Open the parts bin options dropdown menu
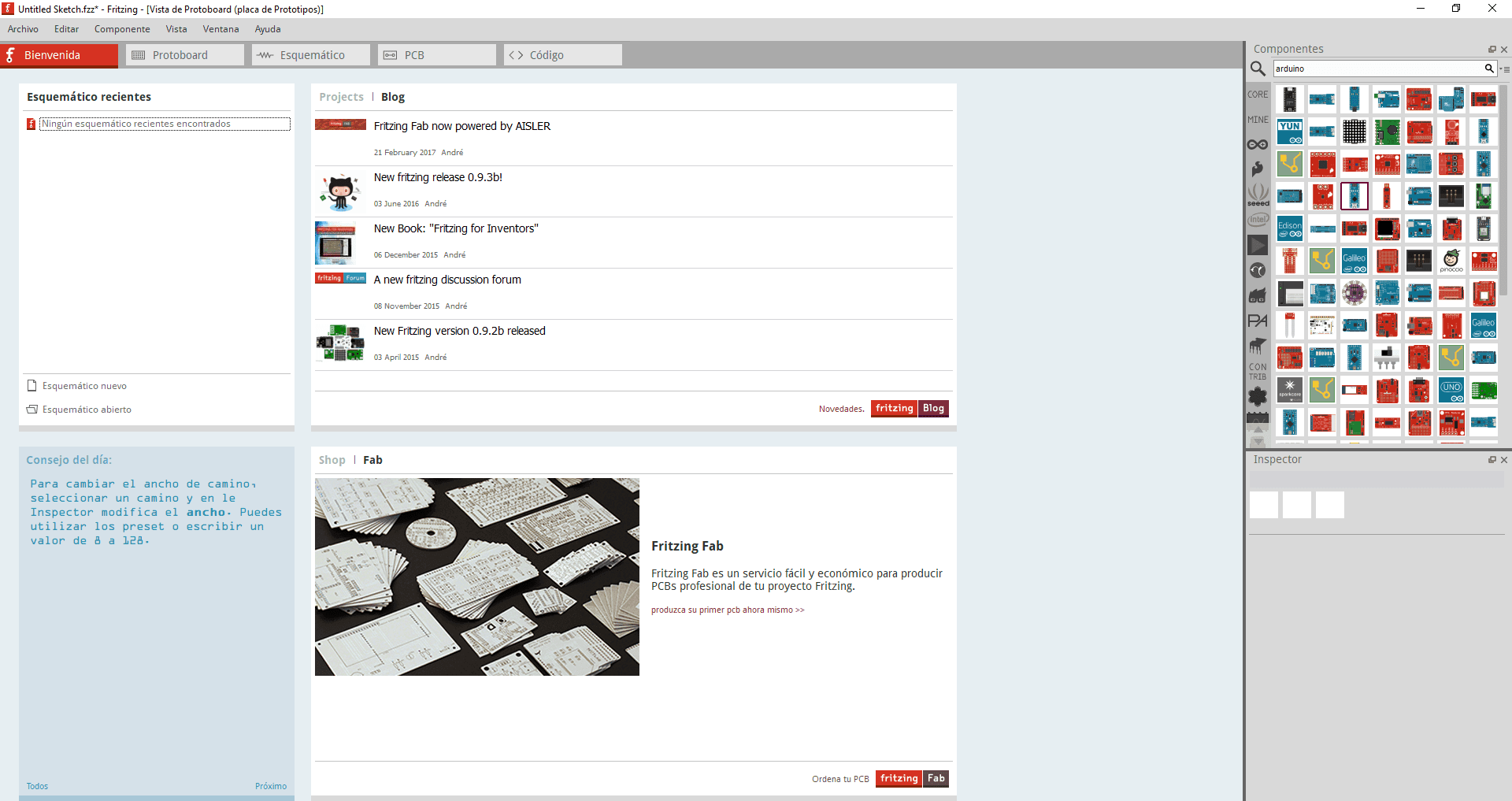The height and width of the screenshot is (801, 1512). point(1505,69)
